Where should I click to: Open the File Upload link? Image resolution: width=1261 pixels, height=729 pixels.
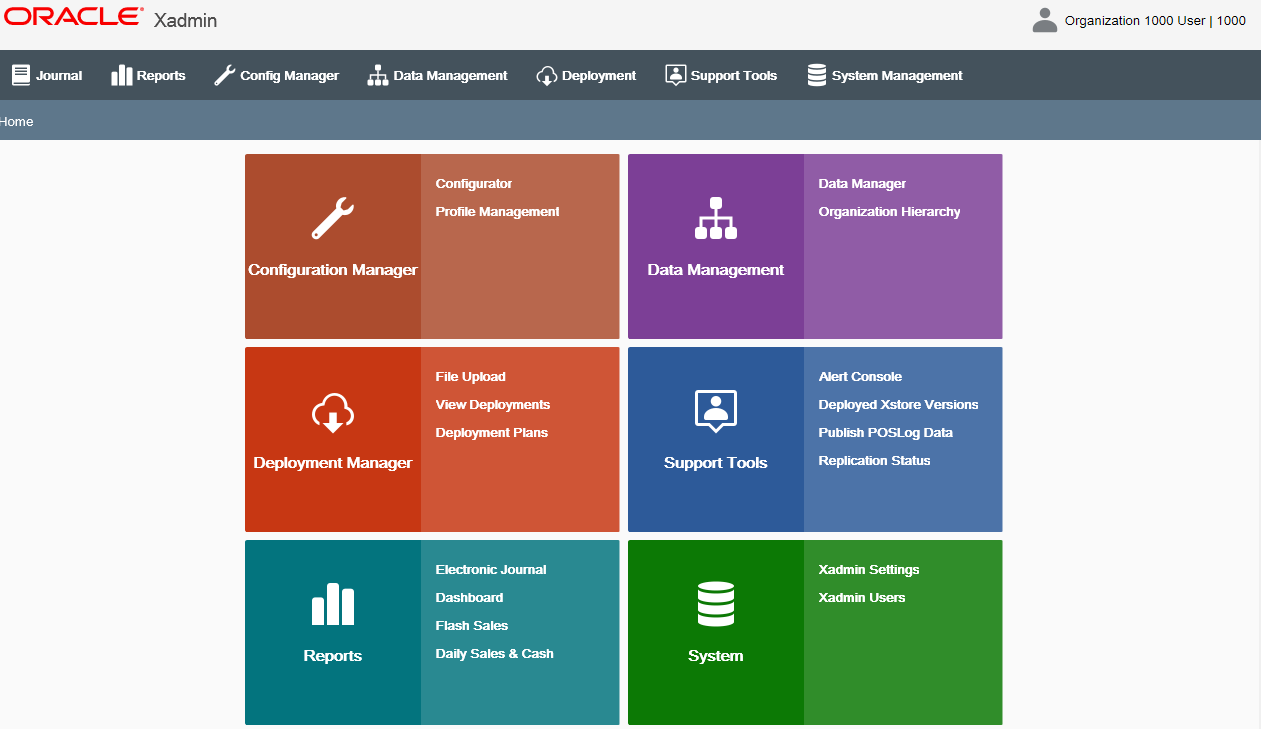pos(470,377)
